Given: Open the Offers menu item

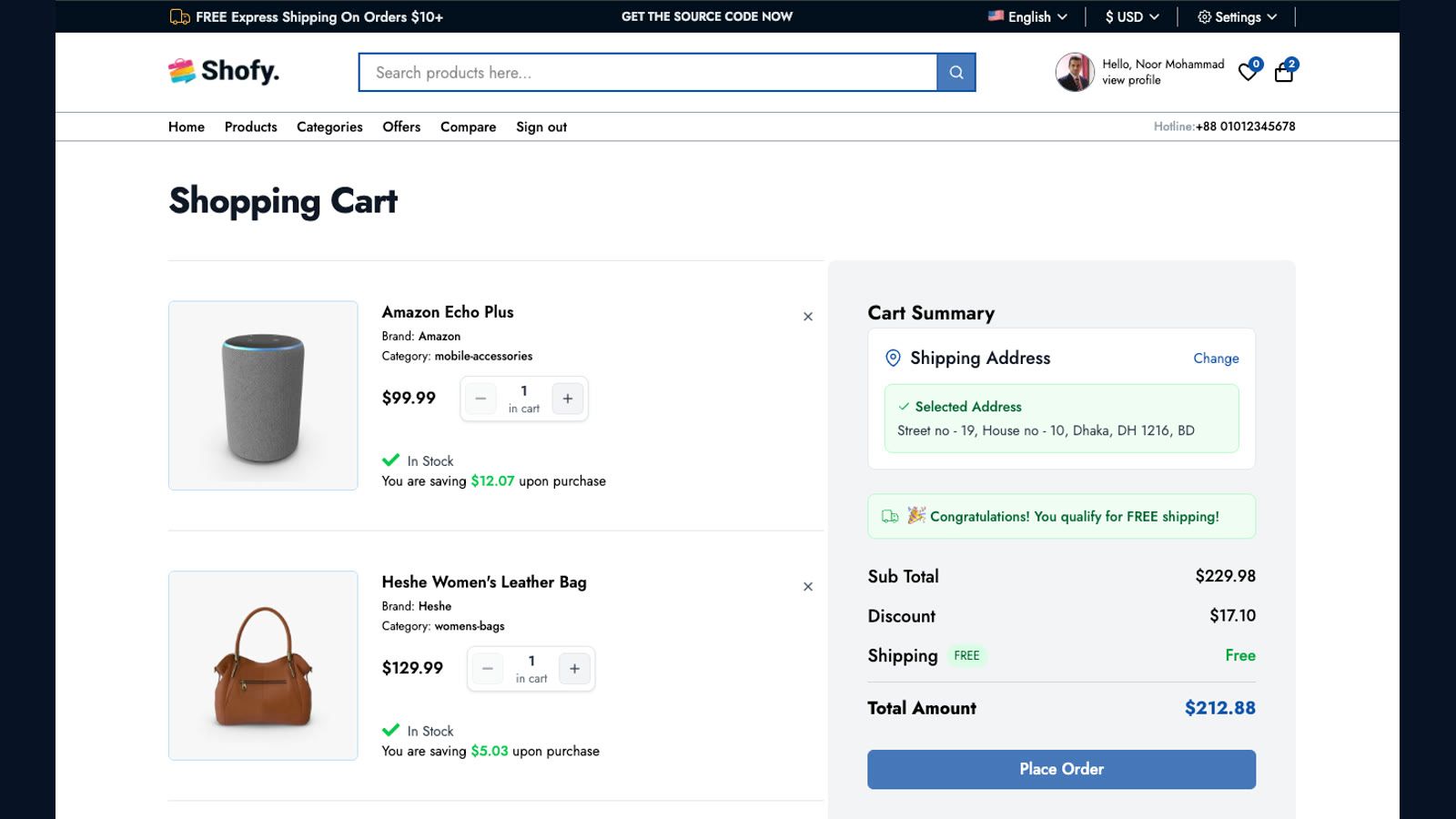Looking at the screenshot, I should (x=401, y=126).
